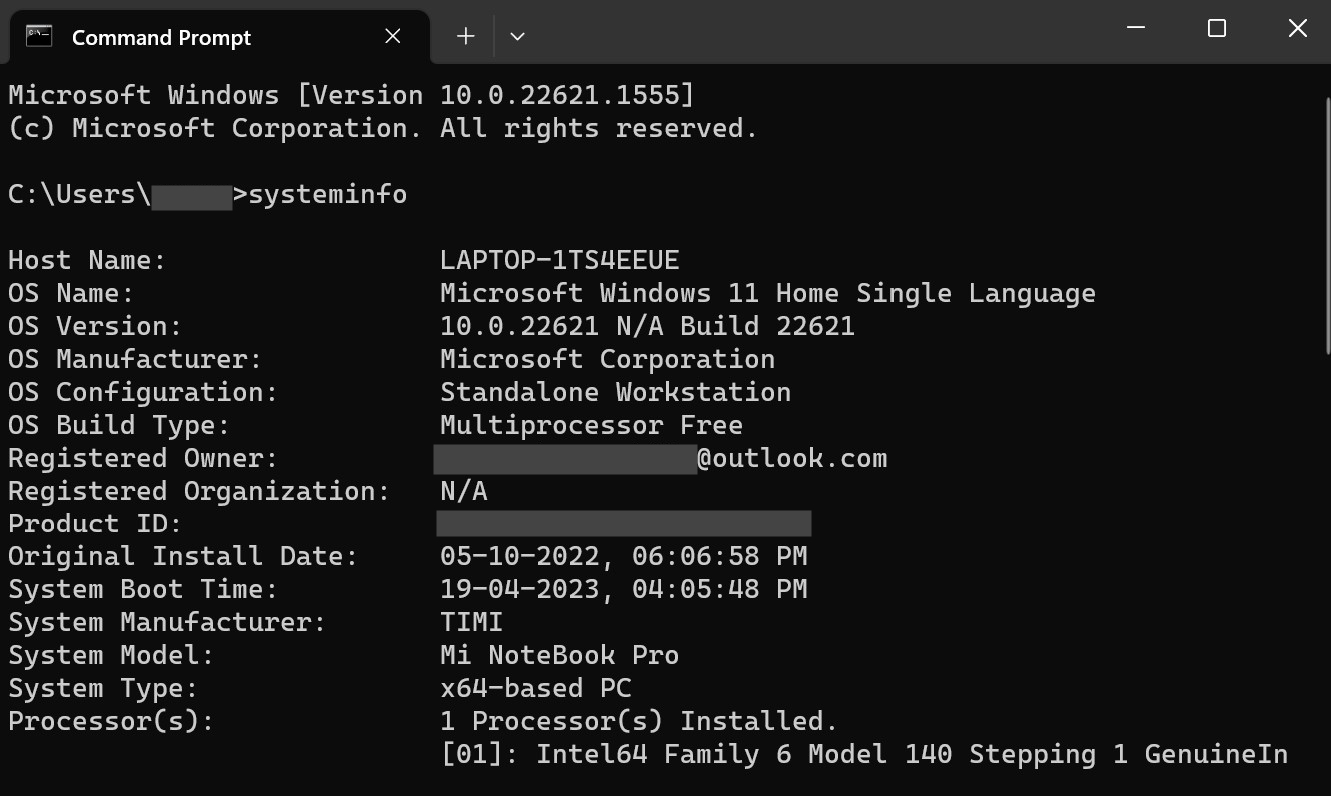Close the Command Prompt tab
The height and width of the screenshot is (796, 1331).
pos(393,36)
